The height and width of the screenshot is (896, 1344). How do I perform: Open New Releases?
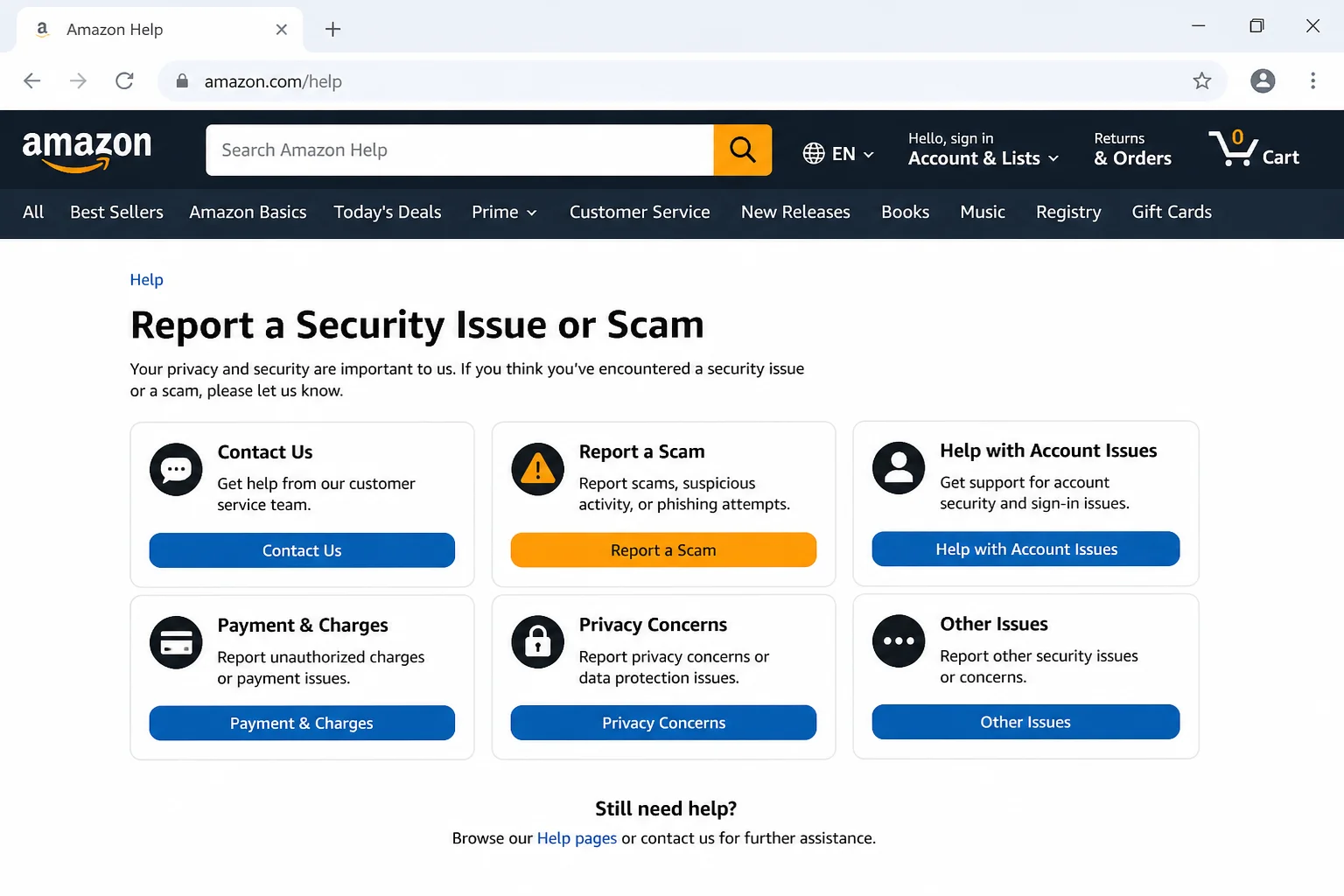(x=795, y=213)
